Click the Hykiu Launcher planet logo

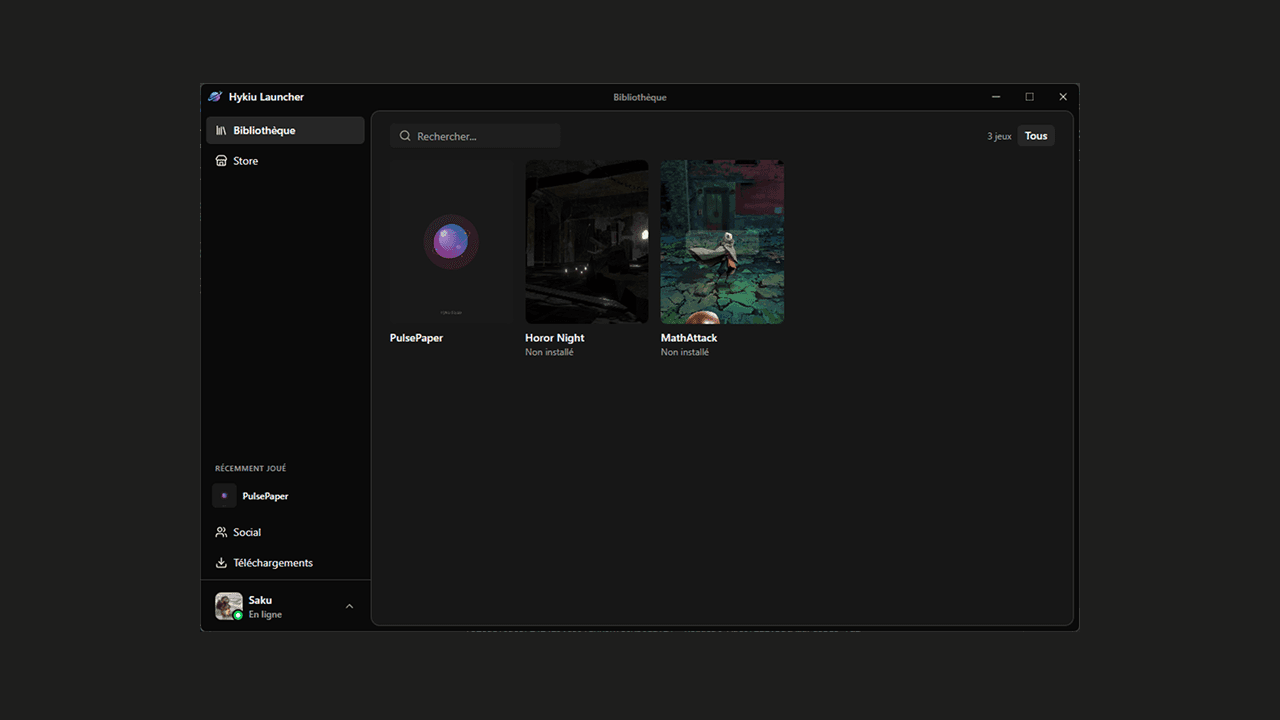tap(215, 97)
